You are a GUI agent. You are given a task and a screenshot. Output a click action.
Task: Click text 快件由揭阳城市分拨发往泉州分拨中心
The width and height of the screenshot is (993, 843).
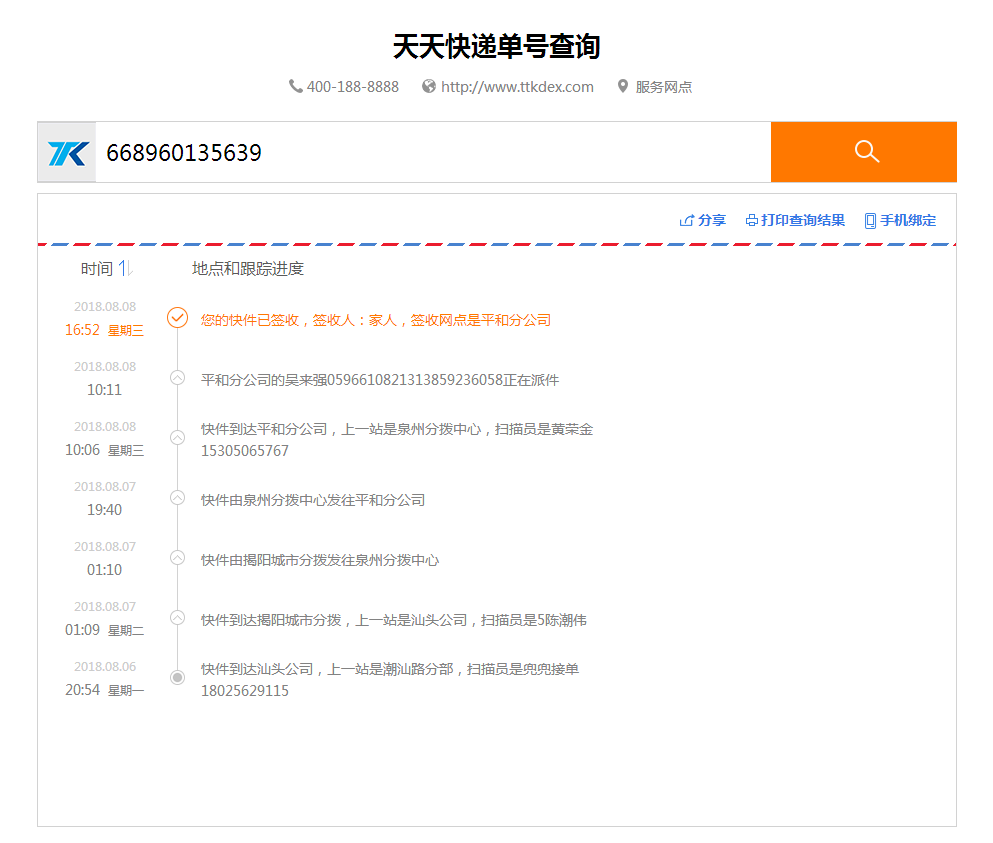click(x=320, y=561)
